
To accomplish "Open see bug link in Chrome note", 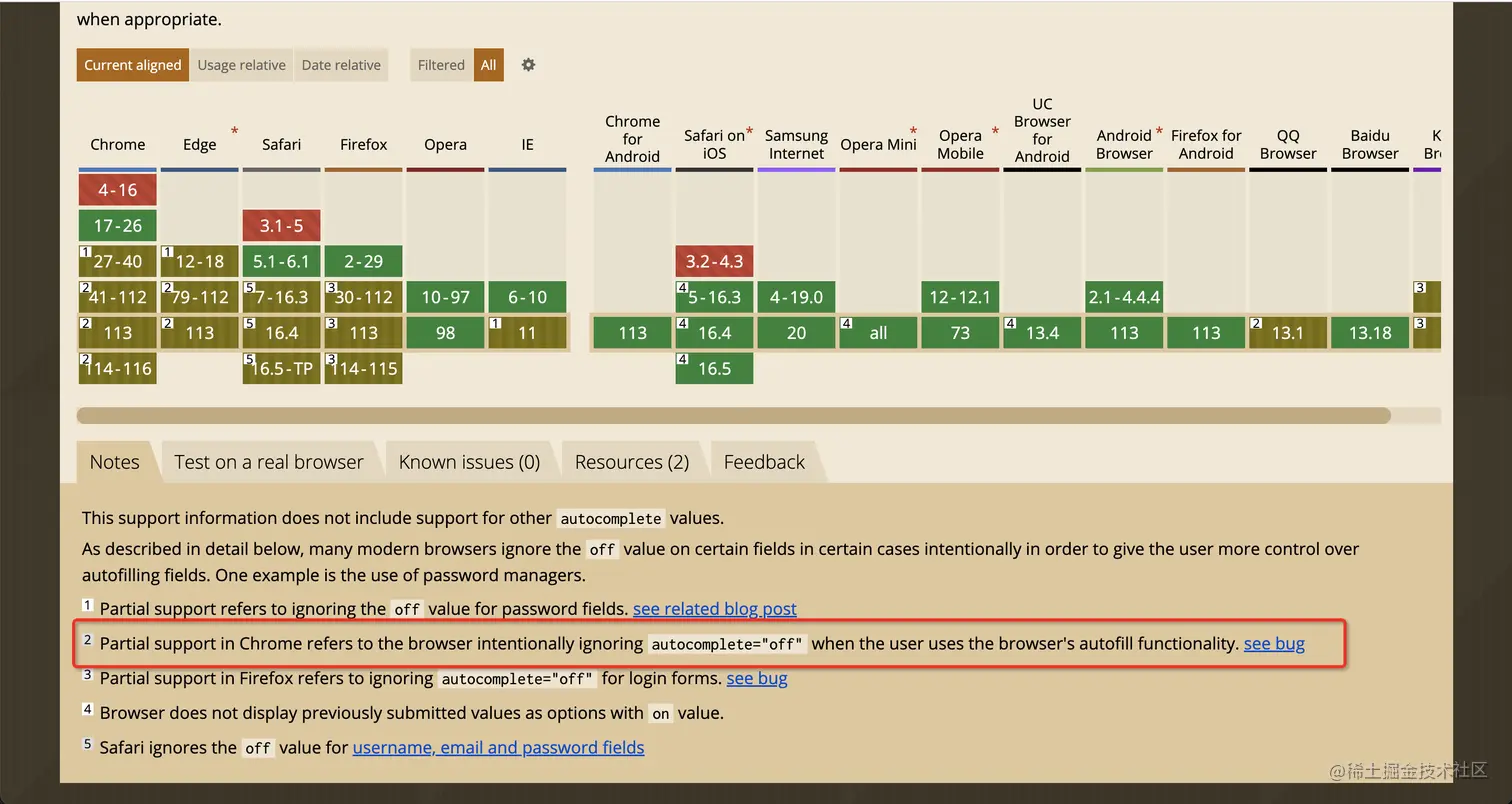I will 1274,643.
